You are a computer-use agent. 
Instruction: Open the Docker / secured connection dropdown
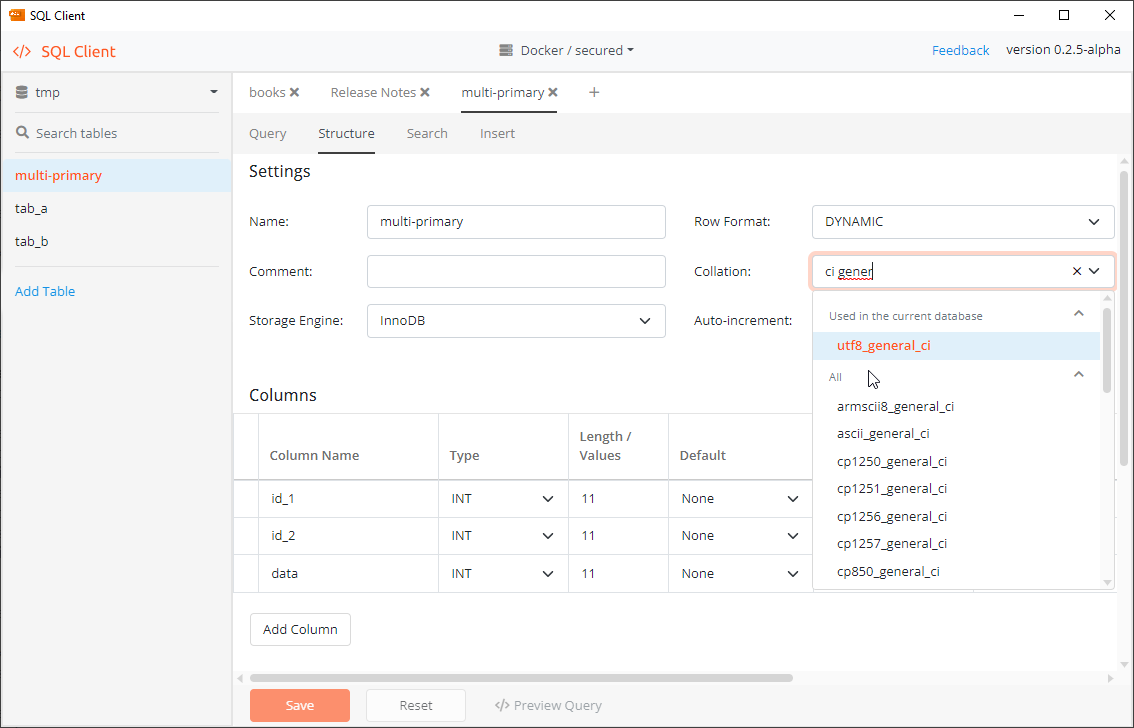coord(566,50)
